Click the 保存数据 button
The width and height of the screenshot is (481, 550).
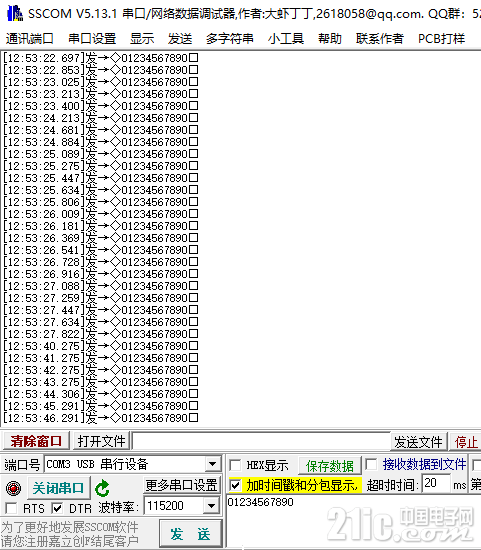tap(329, 466)
